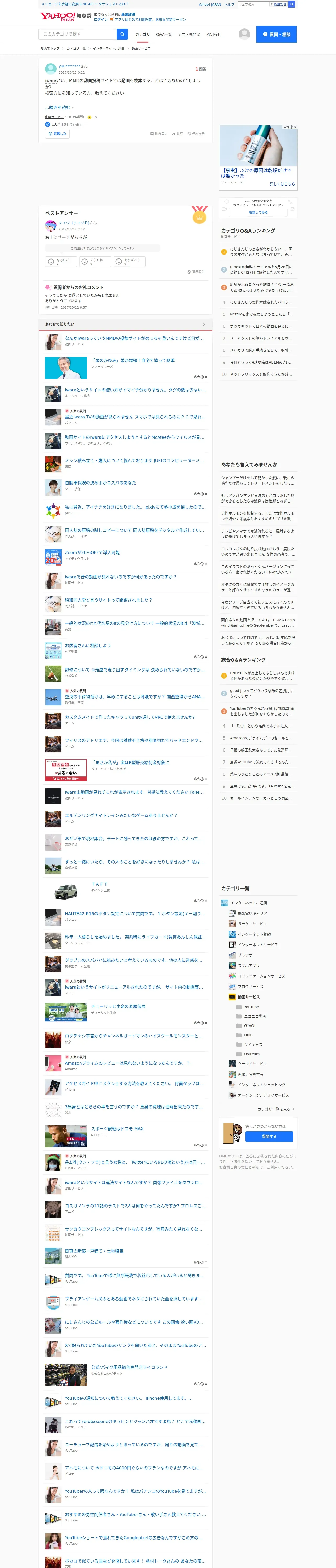The width and height of the screenshot is (336, 1568).
Task: Click the blue search magnifier button
Action: pos(122,34)
